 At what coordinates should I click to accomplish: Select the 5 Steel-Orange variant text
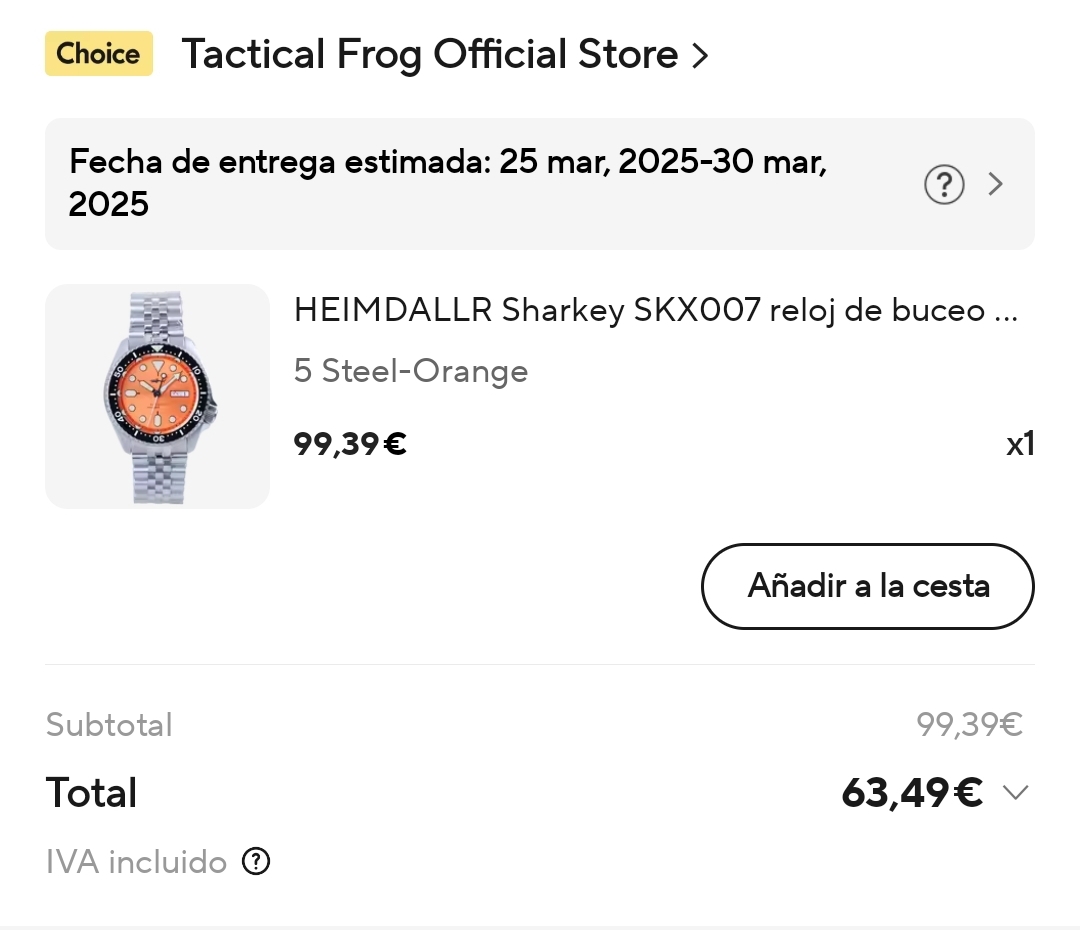410,371
